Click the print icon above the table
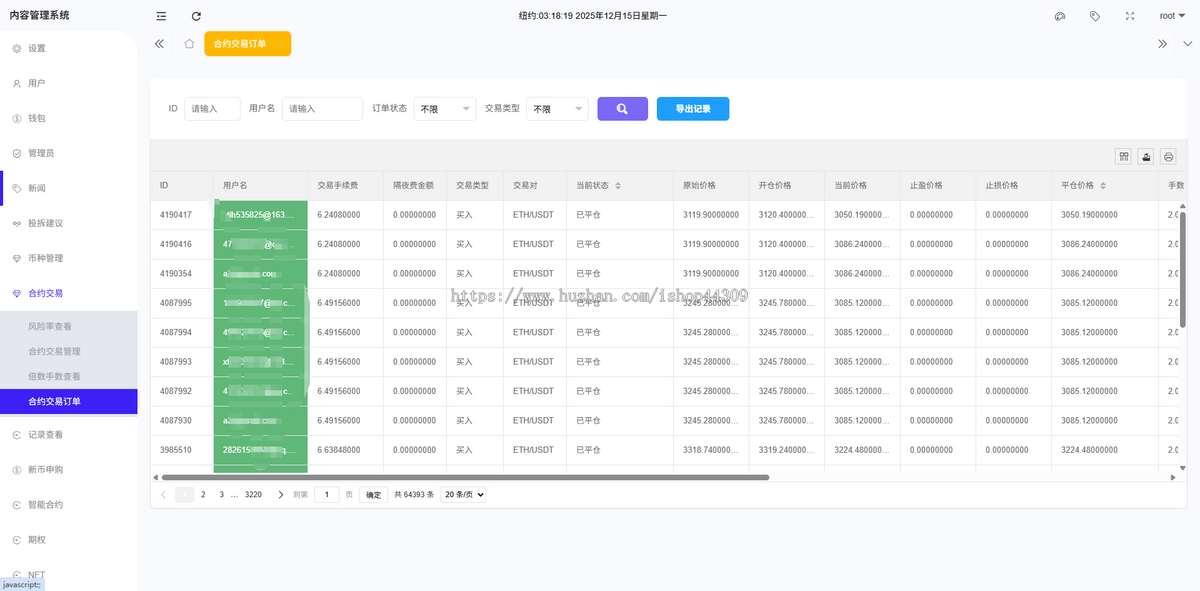 pyautogui.click(x=1168, y=156)
